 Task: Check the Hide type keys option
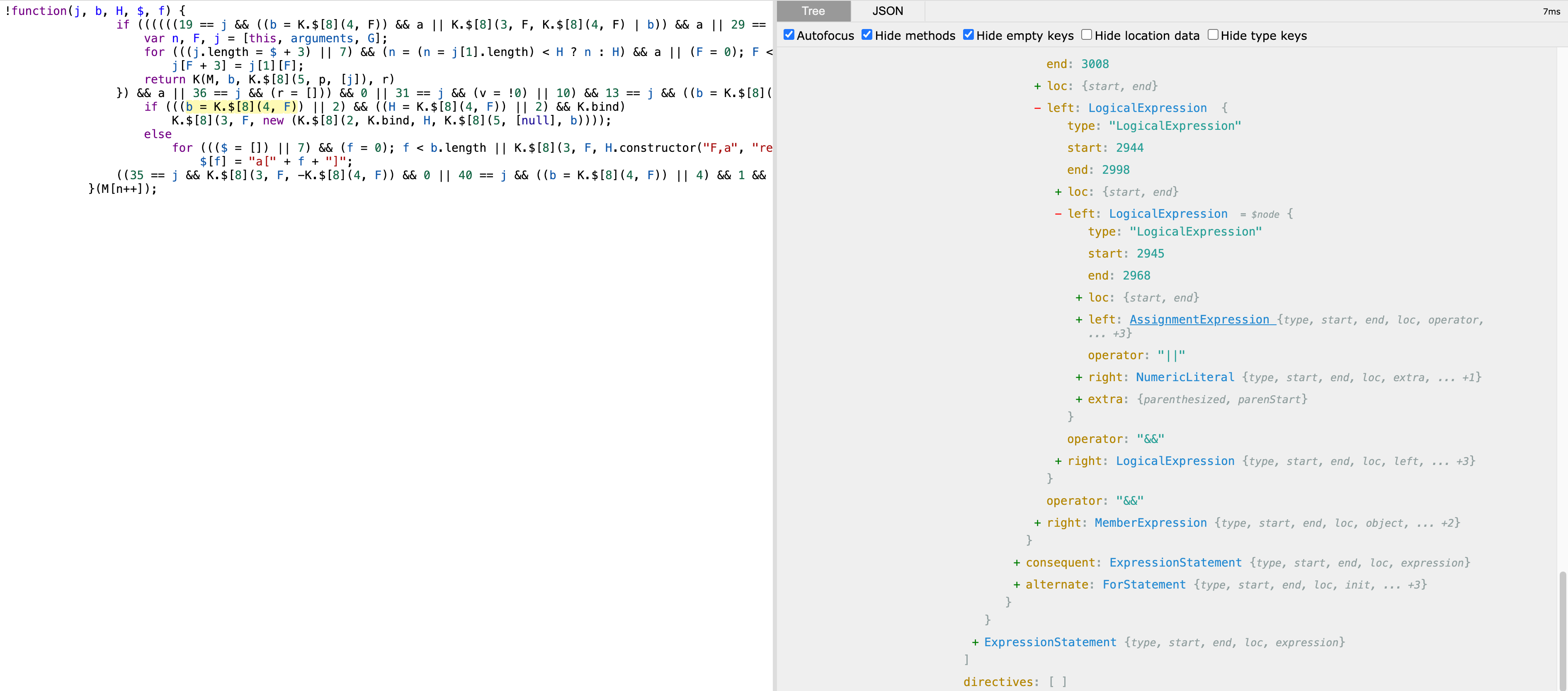coord(1213,35)
